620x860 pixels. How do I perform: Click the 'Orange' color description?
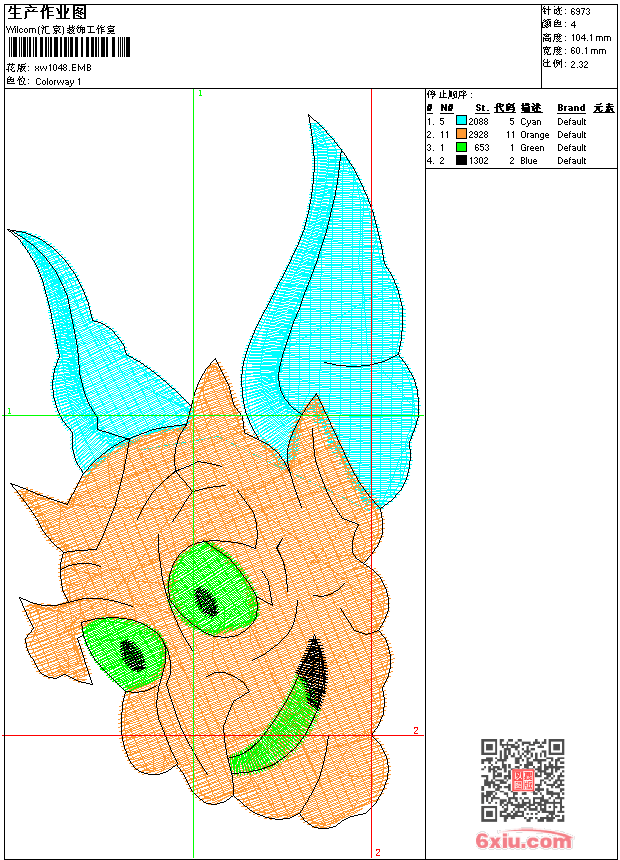click(x=534, y=135)
